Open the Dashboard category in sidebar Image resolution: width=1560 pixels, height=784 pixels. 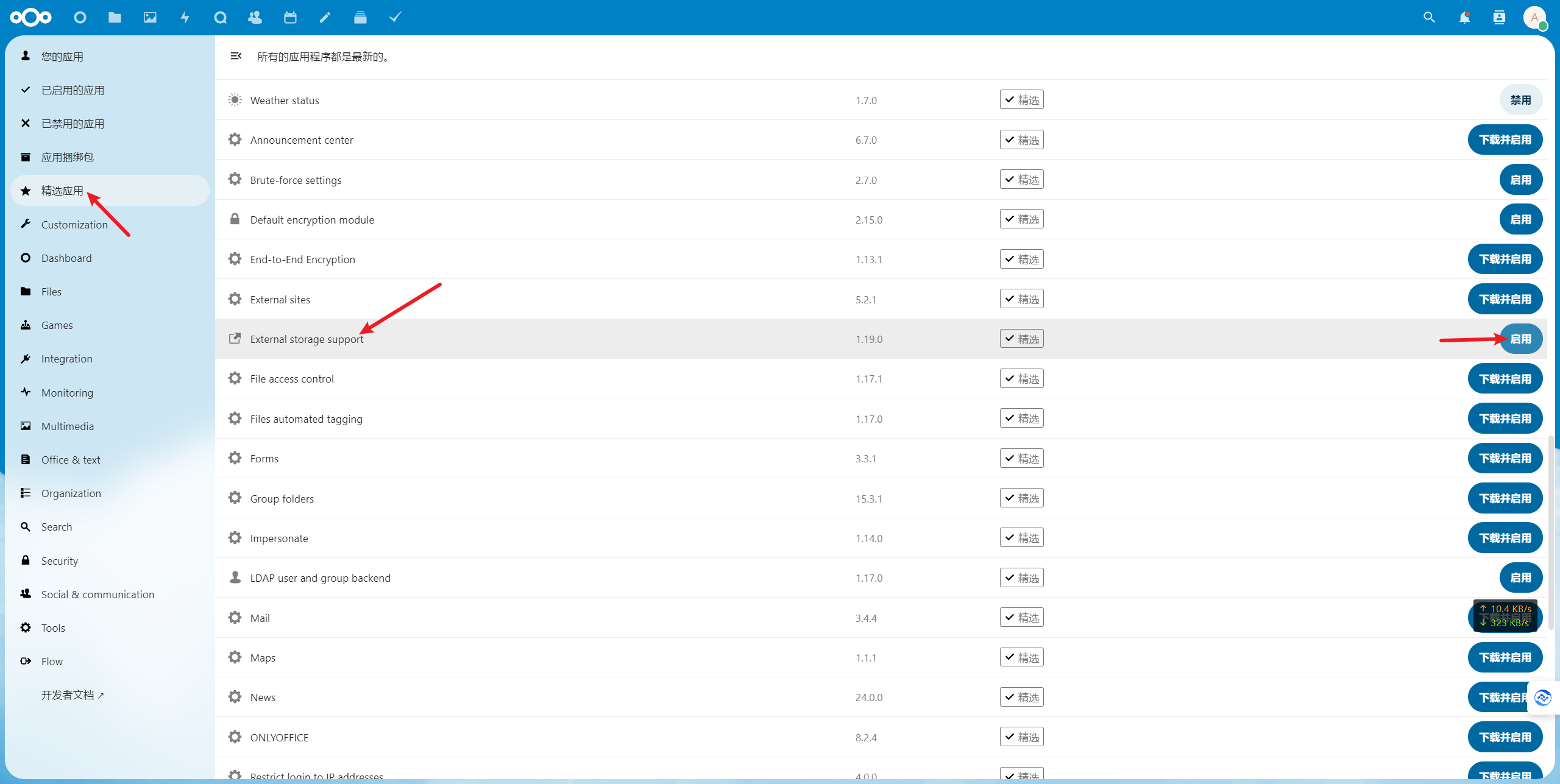coord(110,258)
